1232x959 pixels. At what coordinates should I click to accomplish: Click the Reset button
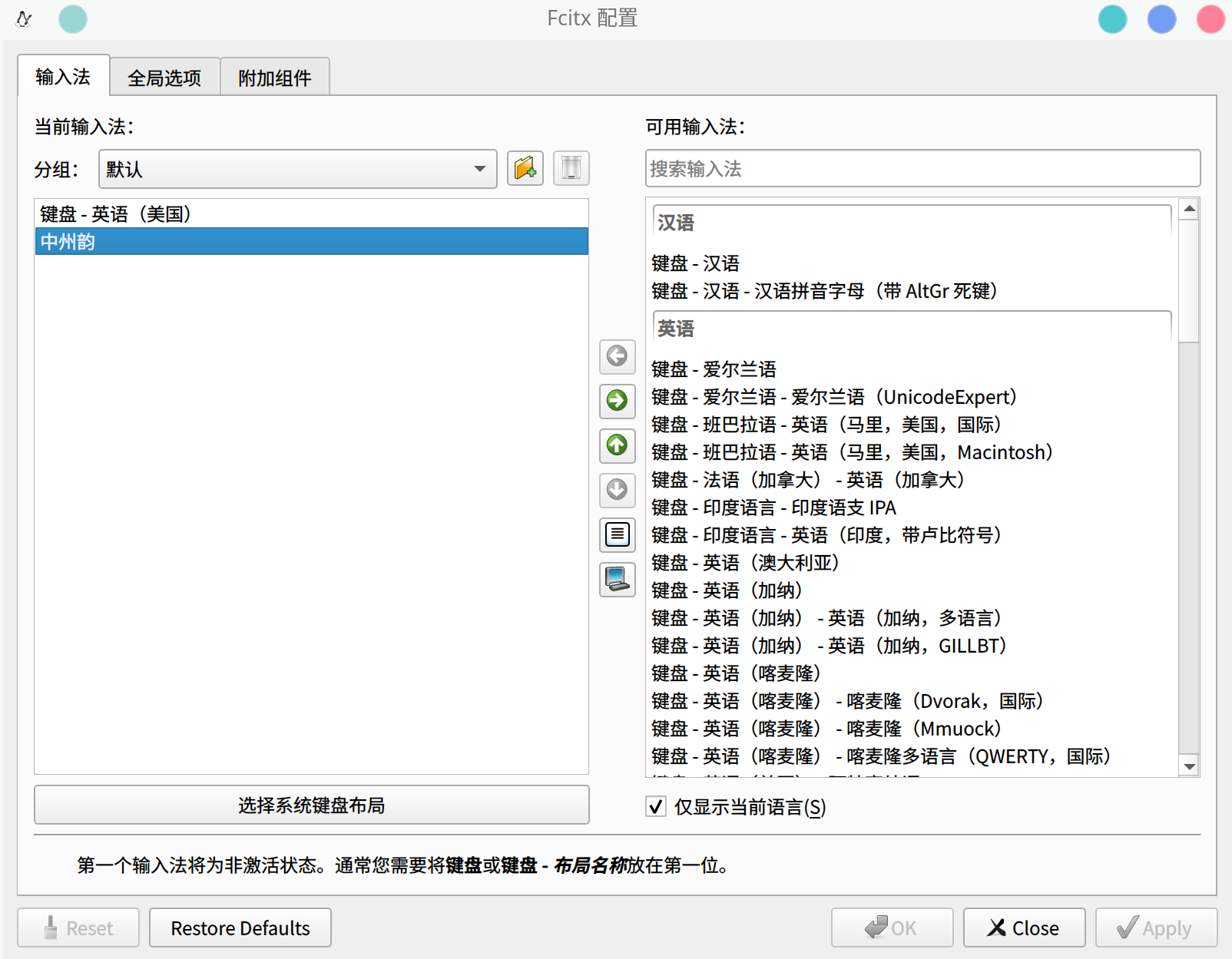click(x=78, y=928)
